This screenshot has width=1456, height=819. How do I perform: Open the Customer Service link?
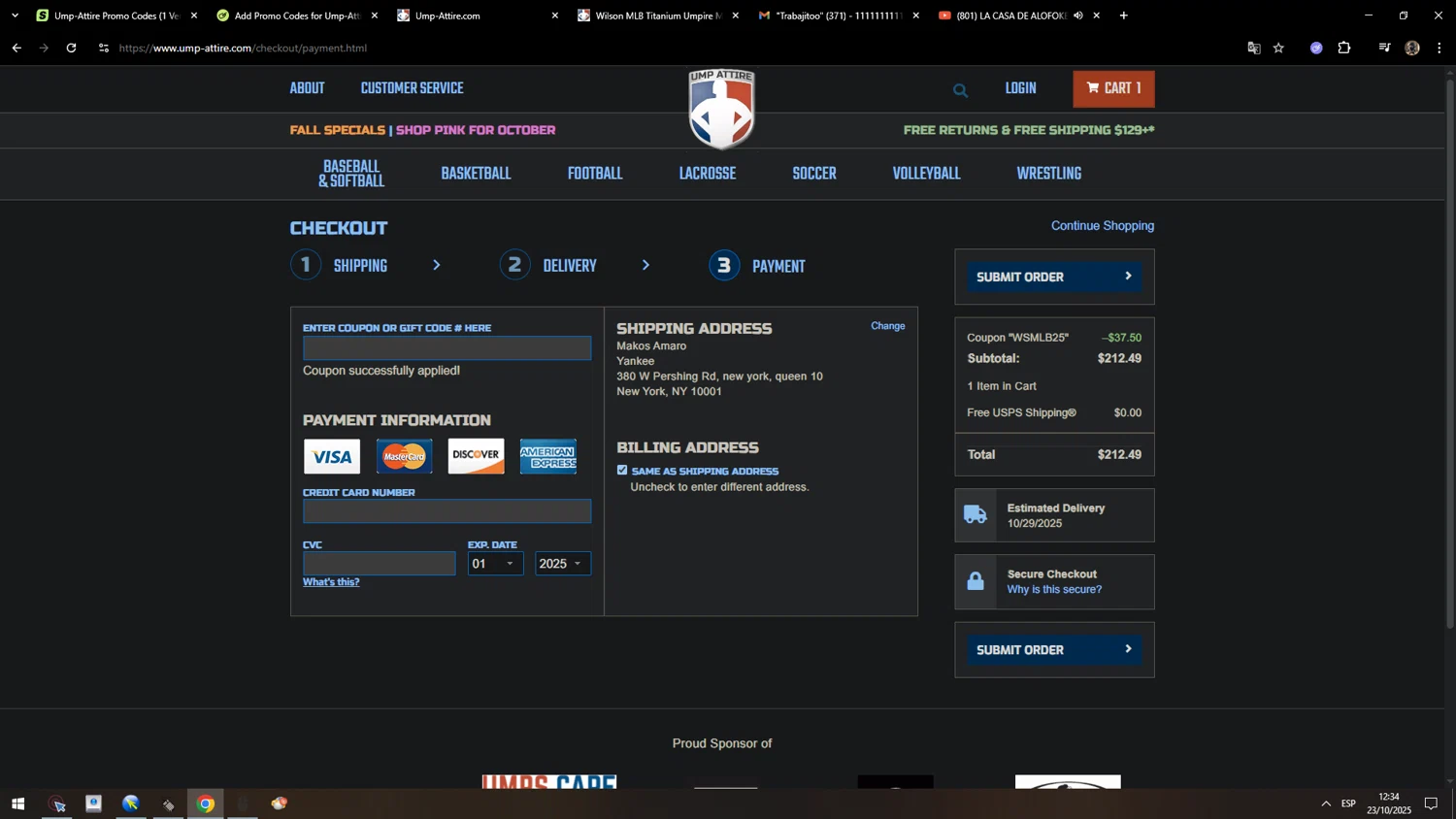(x=413, y=89)
